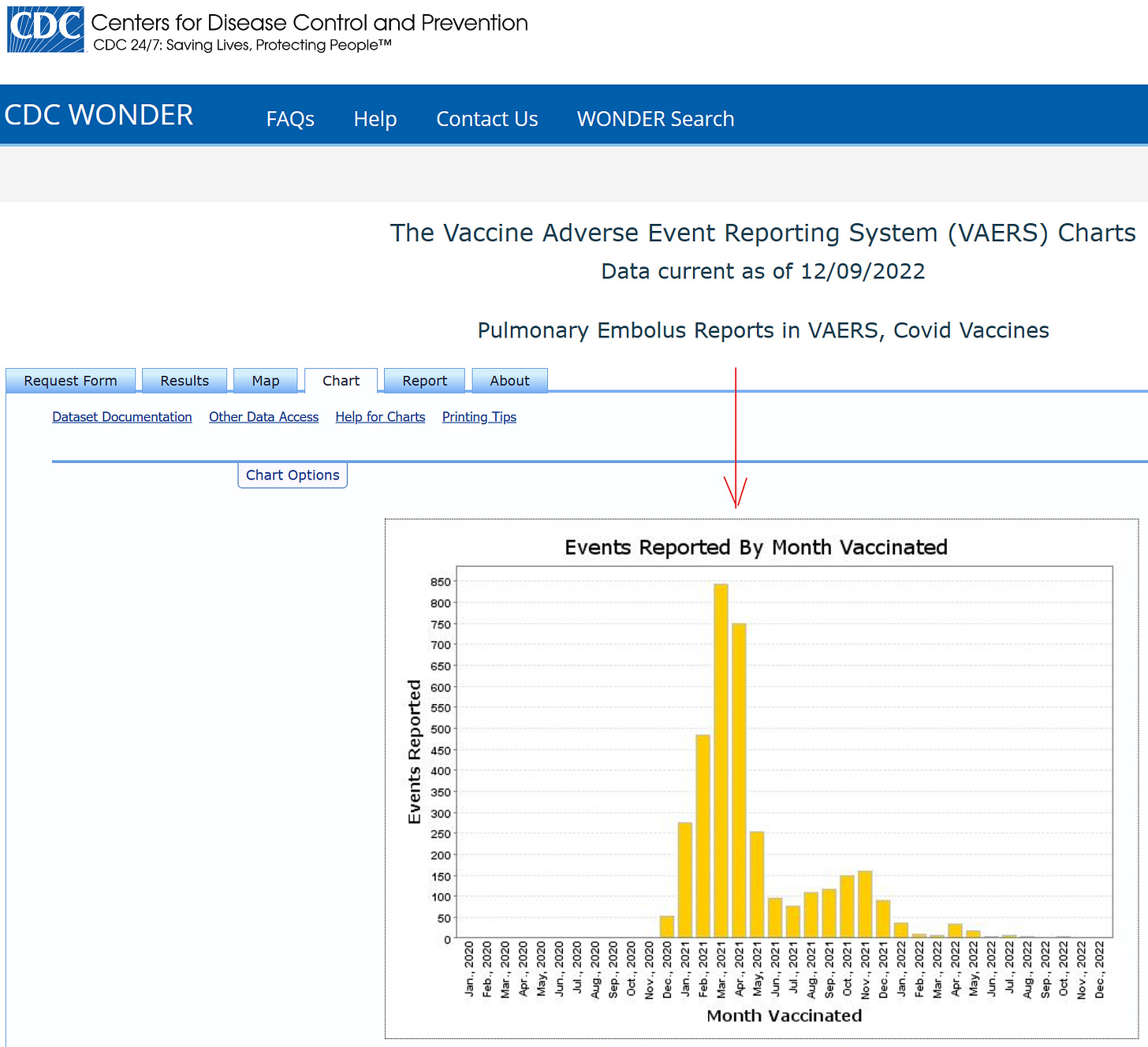Image resolution: width=1148 pixels, height=1047 pixels.
Task: Expand the Chart Options button
Action: coord(293,475)
